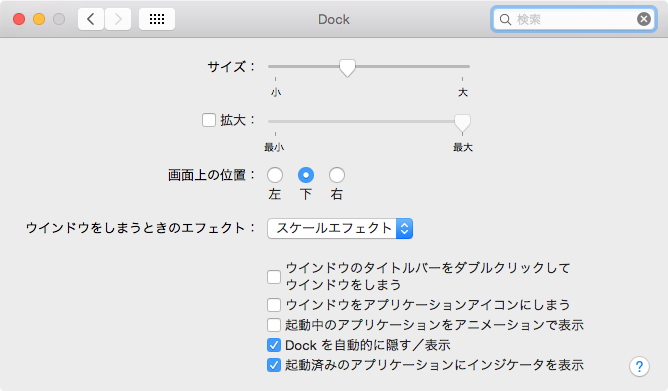Open help with the question mark button
The width and height of the screenshot is (668, 391).
(x=639, y=366)
